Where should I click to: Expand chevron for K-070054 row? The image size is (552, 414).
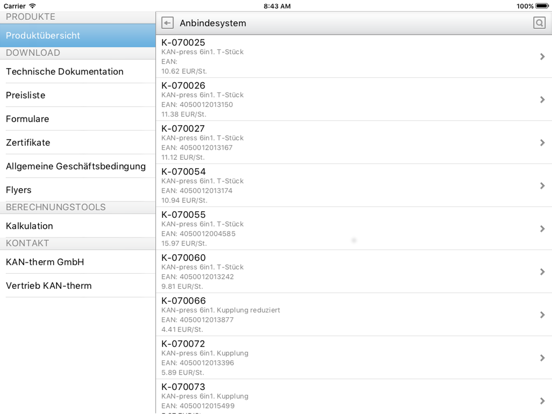click(542, 186)
